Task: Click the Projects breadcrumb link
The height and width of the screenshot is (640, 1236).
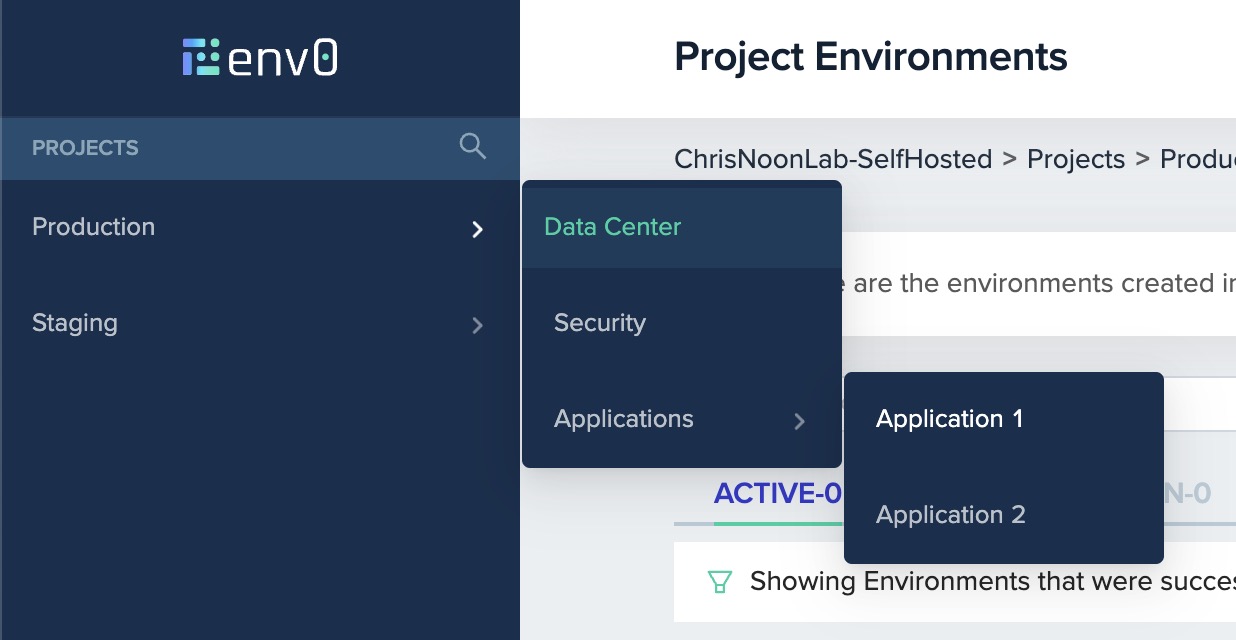Action: click(x=1075, y=159)
